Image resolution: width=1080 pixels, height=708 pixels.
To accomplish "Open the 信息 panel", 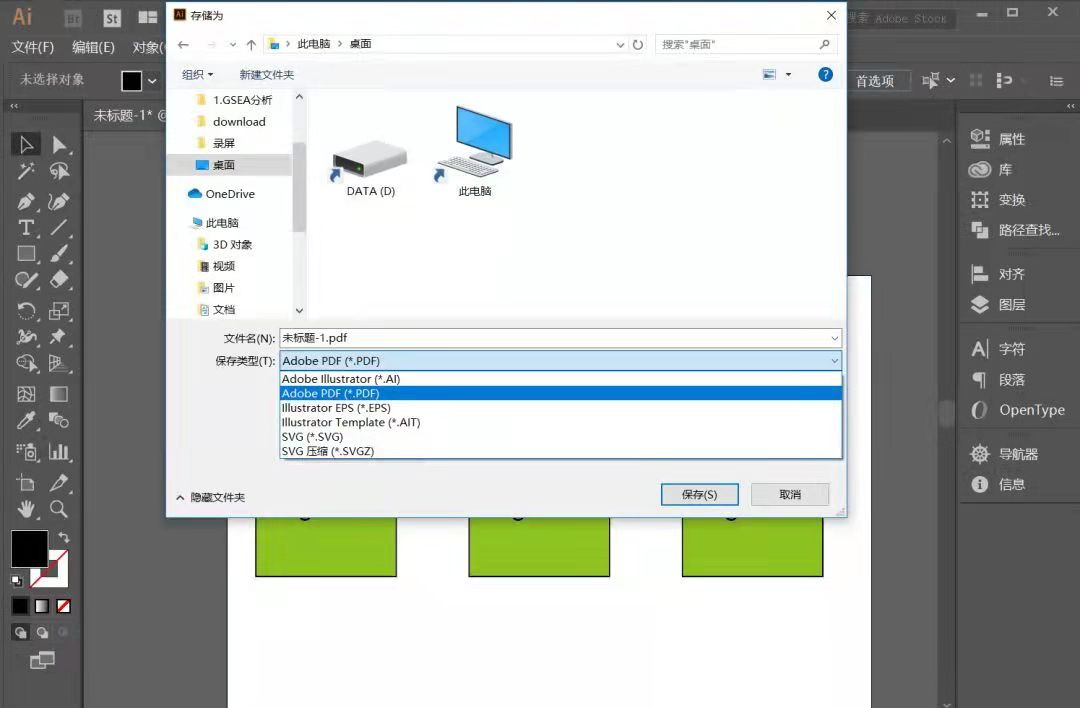I will pyautogui.click(x=997, y=484).
